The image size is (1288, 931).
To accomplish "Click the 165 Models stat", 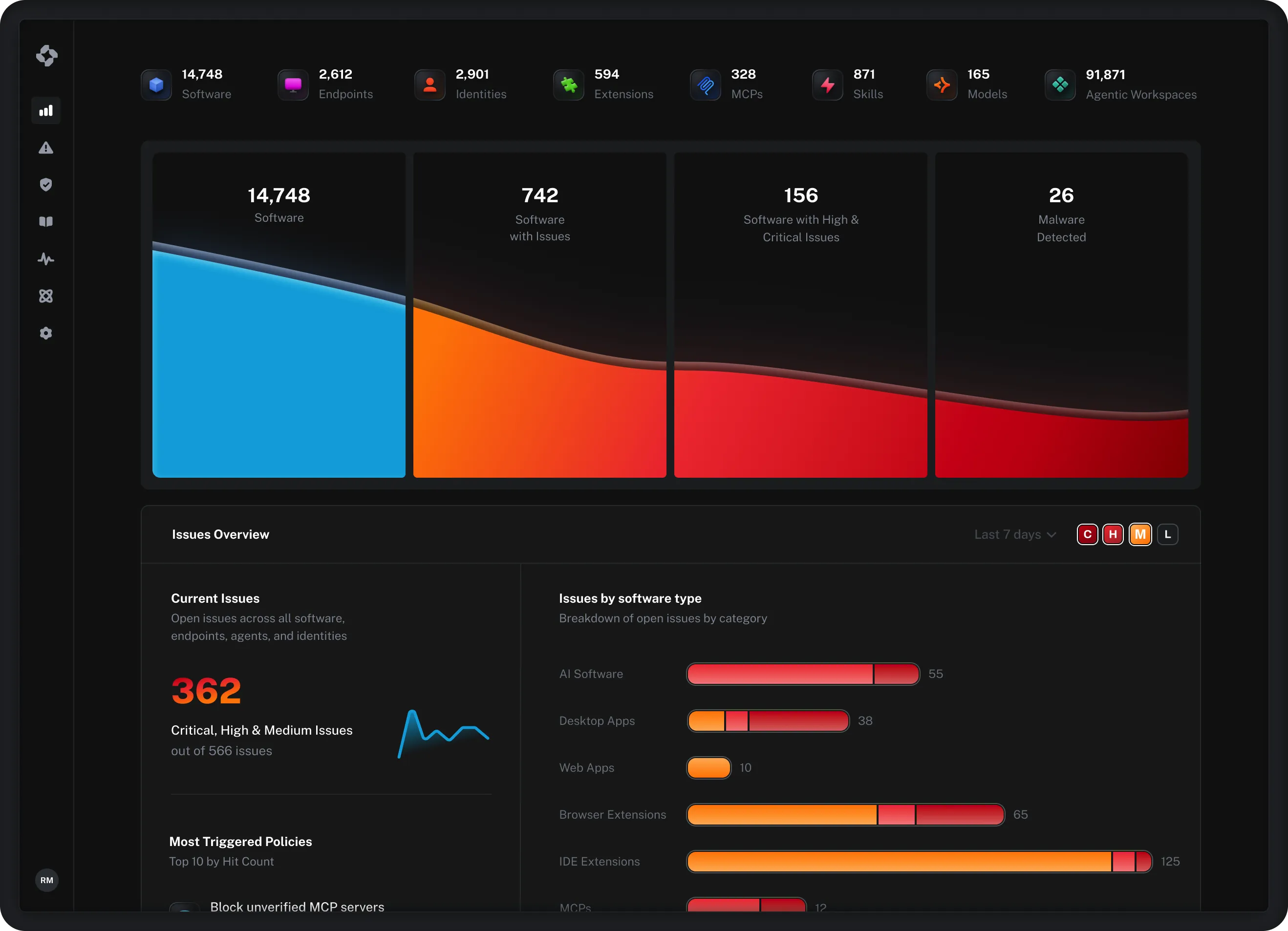I will (987, 85).
